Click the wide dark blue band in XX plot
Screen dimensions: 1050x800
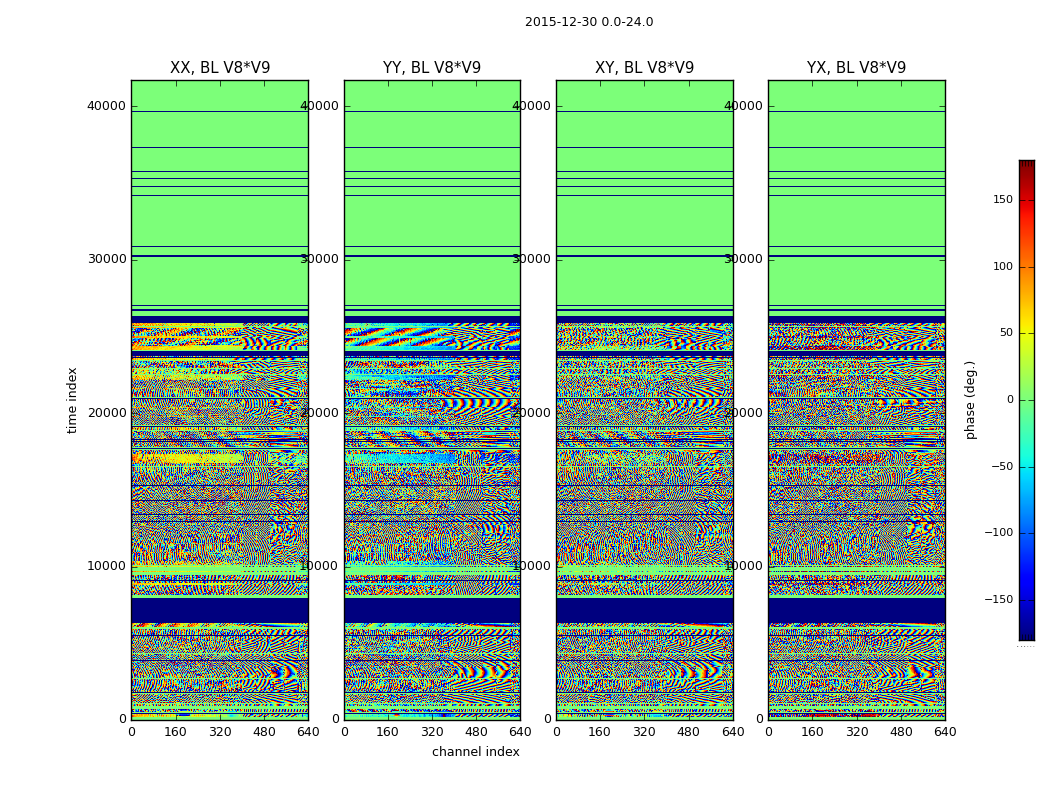pyautogui.click(x=220, y=610)
